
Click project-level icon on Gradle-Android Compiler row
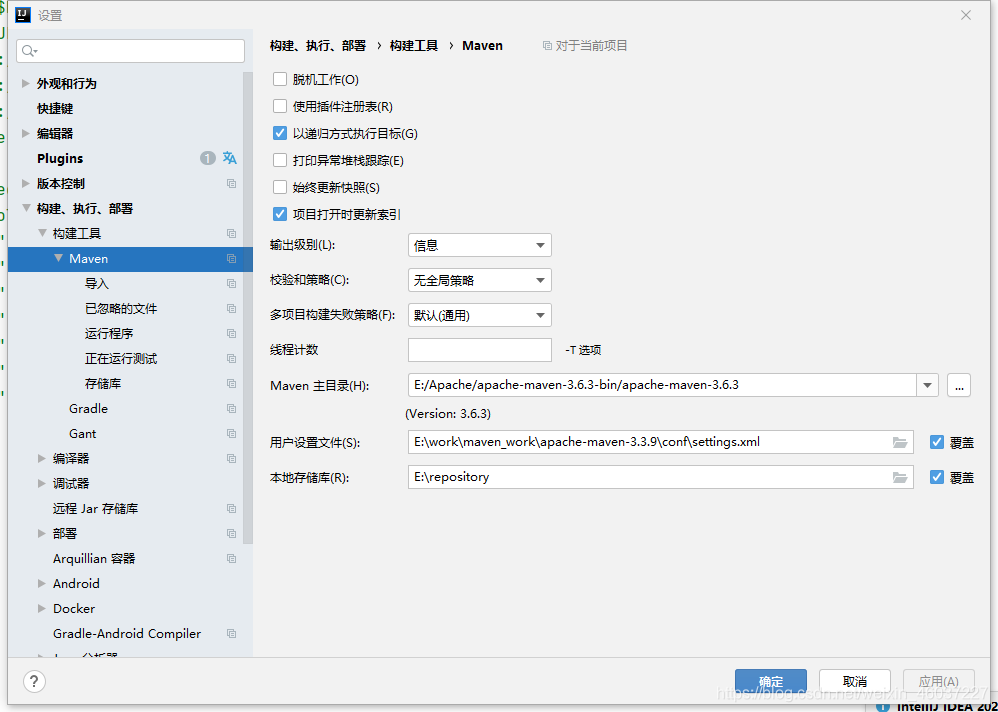click(x=231, y=634)
